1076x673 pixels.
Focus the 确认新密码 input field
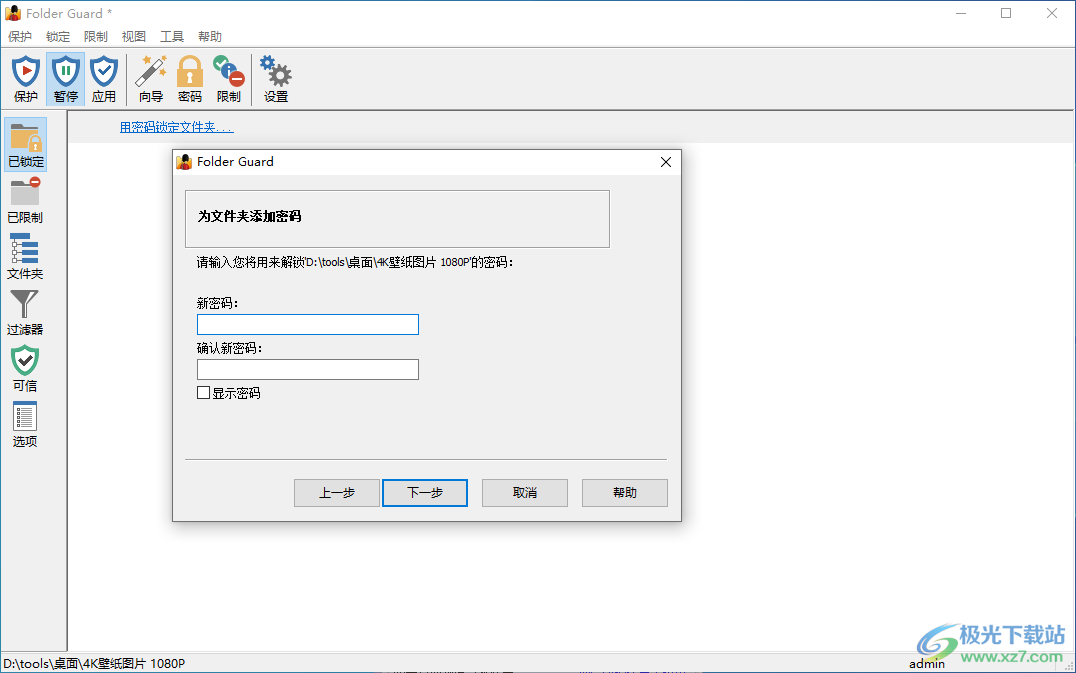pos(307,370)
